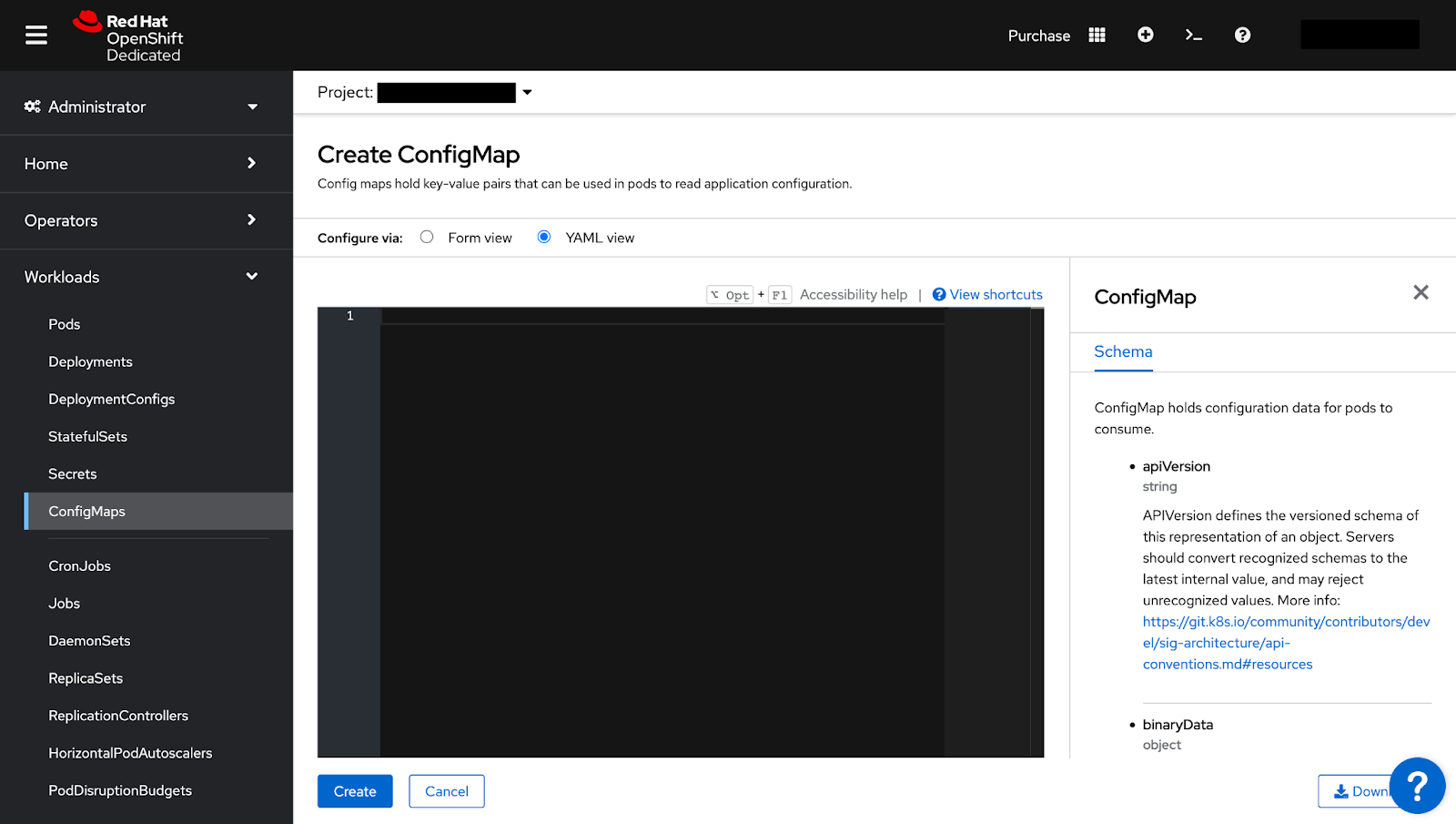Toggle the hamburger navigation menu
Screen dimensions: 1456x824
pyautogui.click(x=36, y=35)
